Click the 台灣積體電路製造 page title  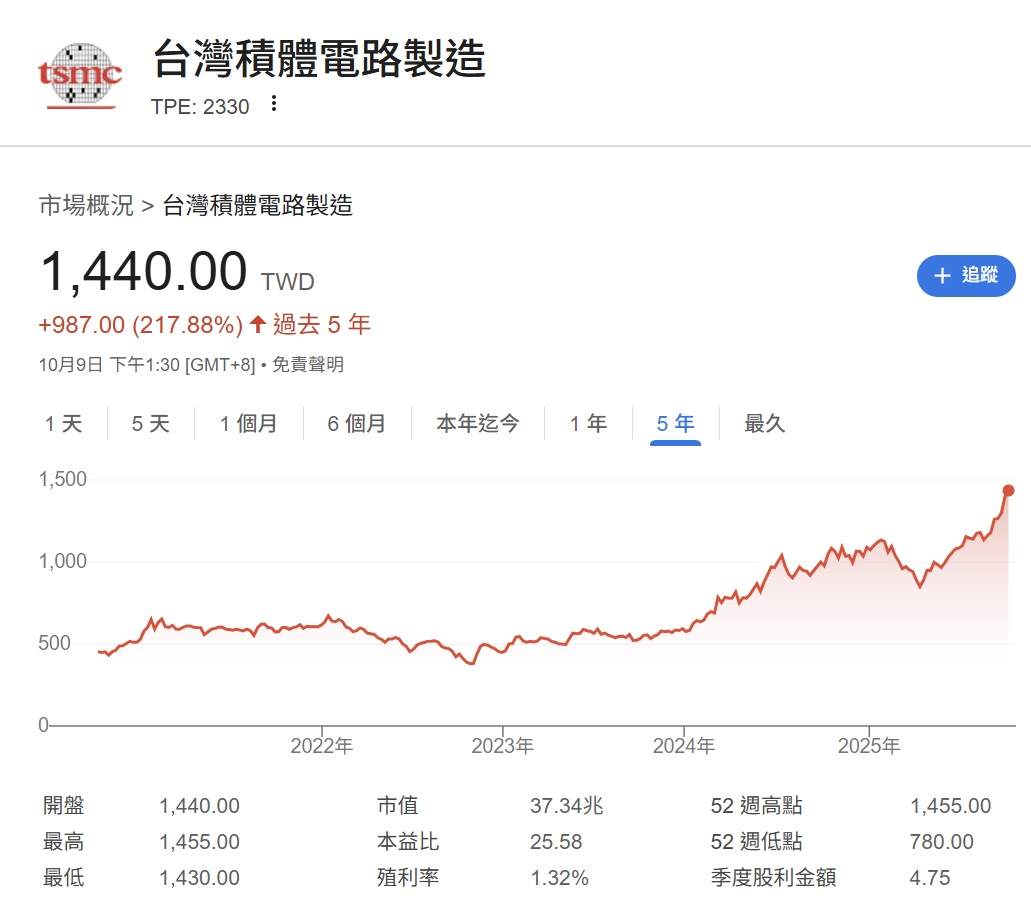pos(320,59)
